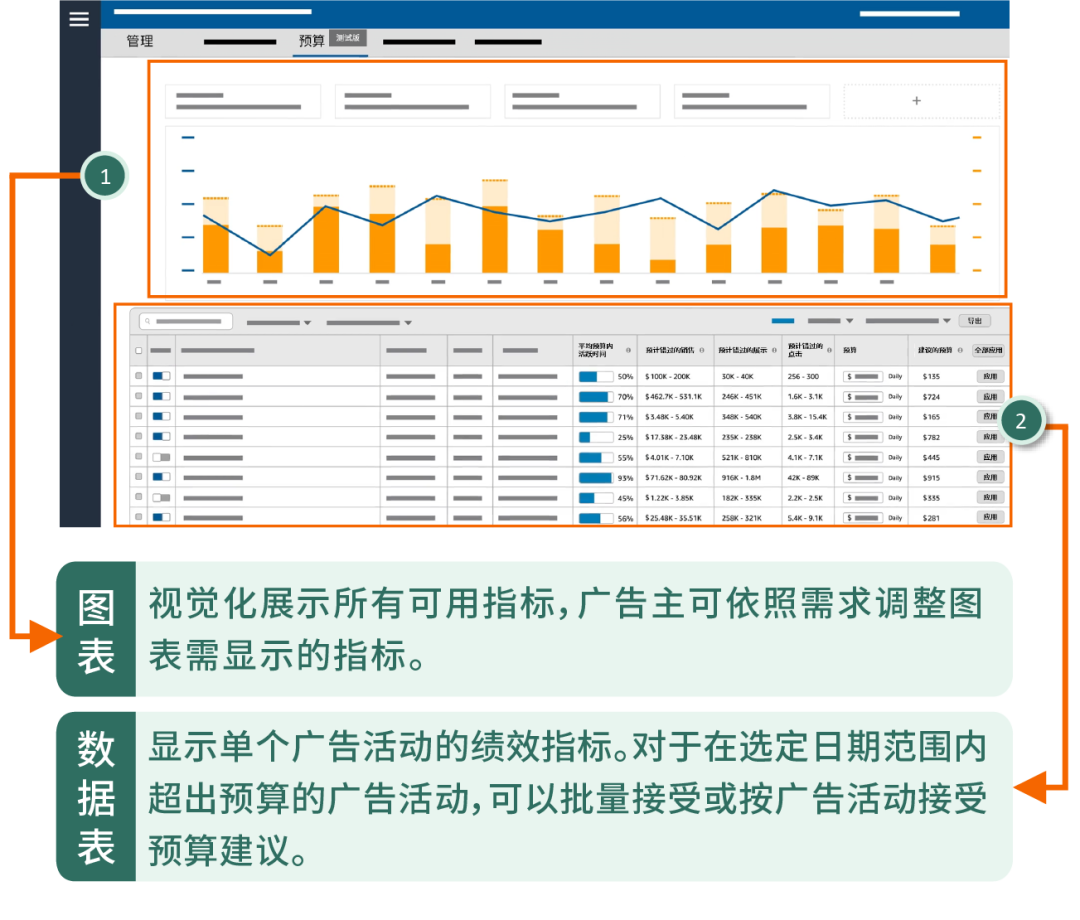Viewport: 1080px width, 920px height.
Task: Click the 测试版 badge next to 预算
Action: click(348, 38)
